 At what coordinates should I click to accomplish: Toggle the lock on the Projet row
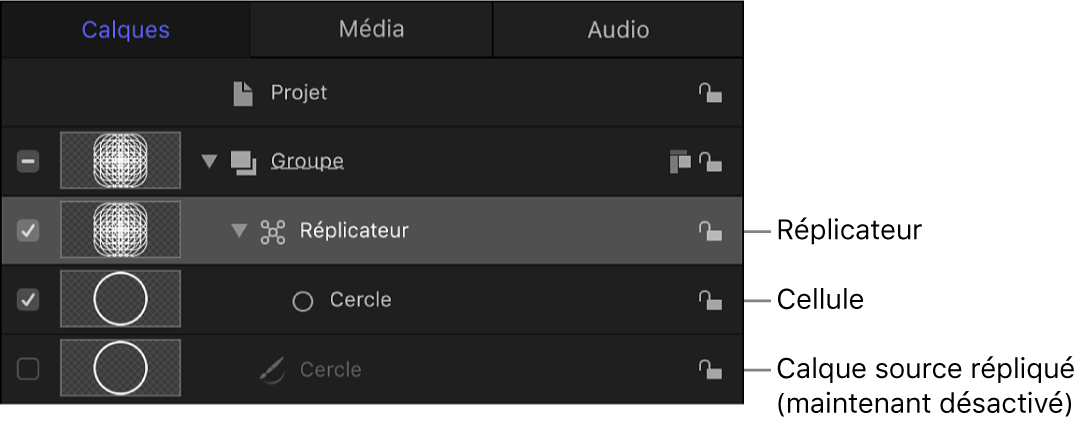pyautogui.click(x=710, y=94)
